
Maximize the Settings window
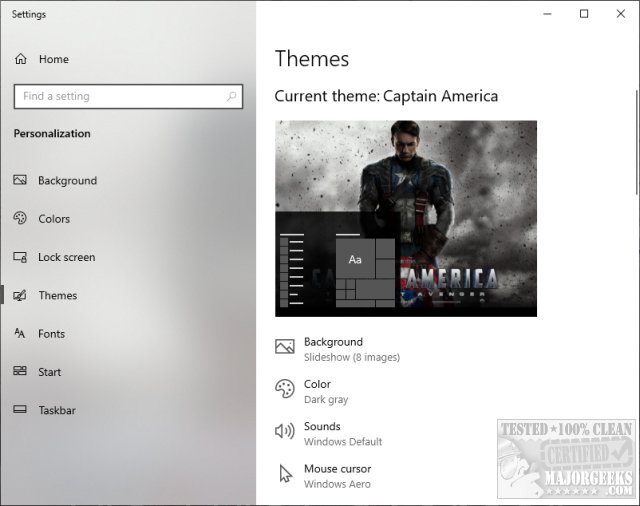584,14
